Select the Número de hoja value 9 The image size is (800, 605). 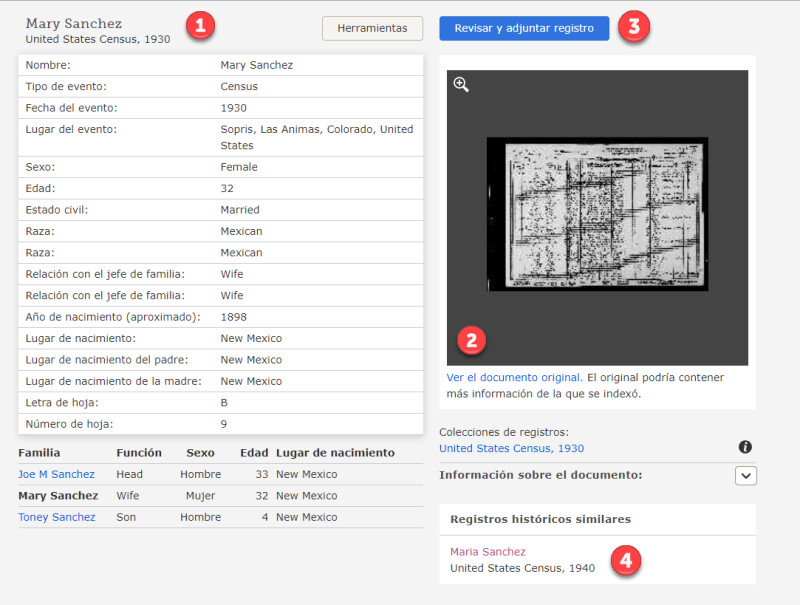pos(223,424)
